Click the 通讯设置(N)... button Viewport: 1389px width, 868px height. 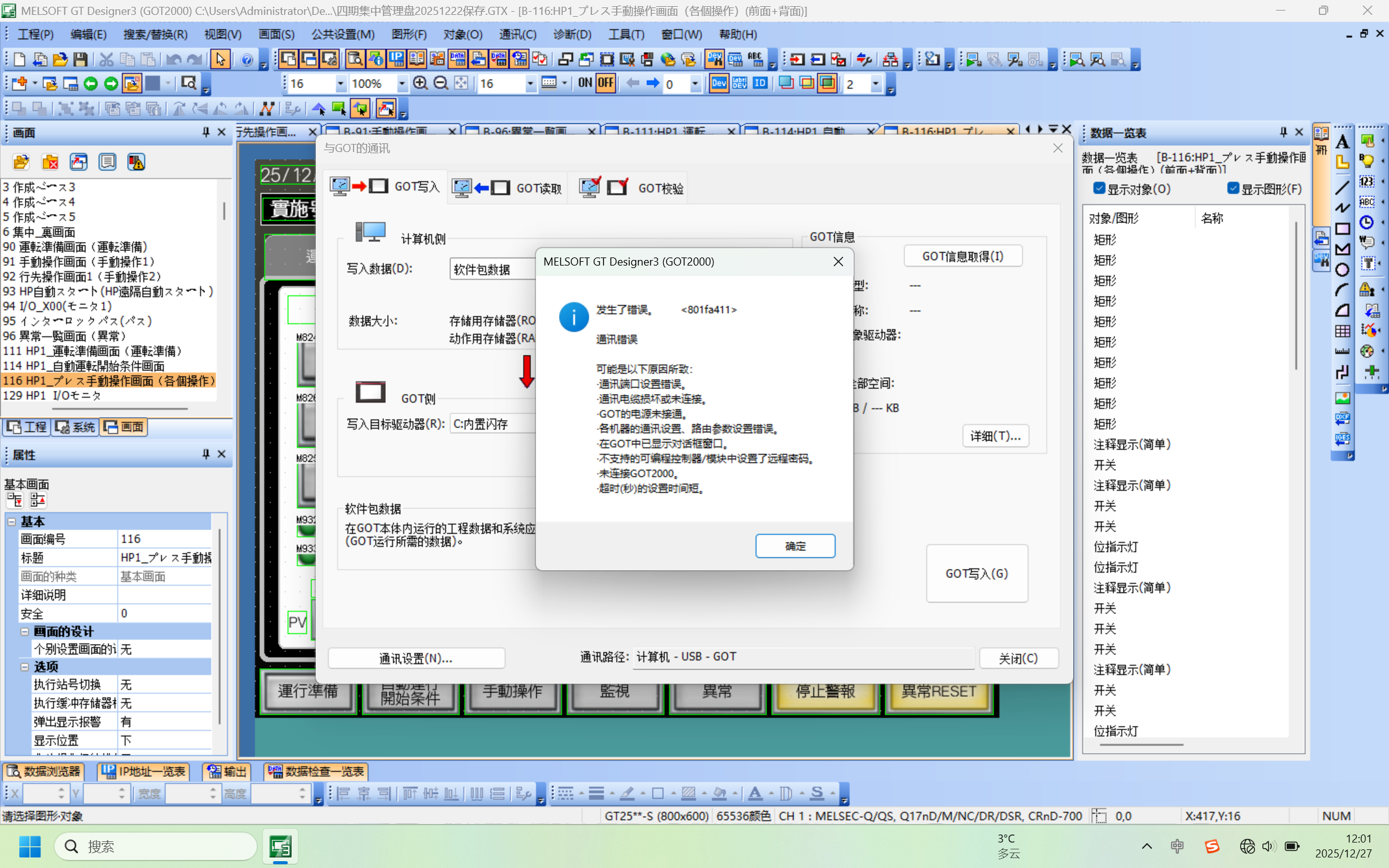(x=416, y=658)
